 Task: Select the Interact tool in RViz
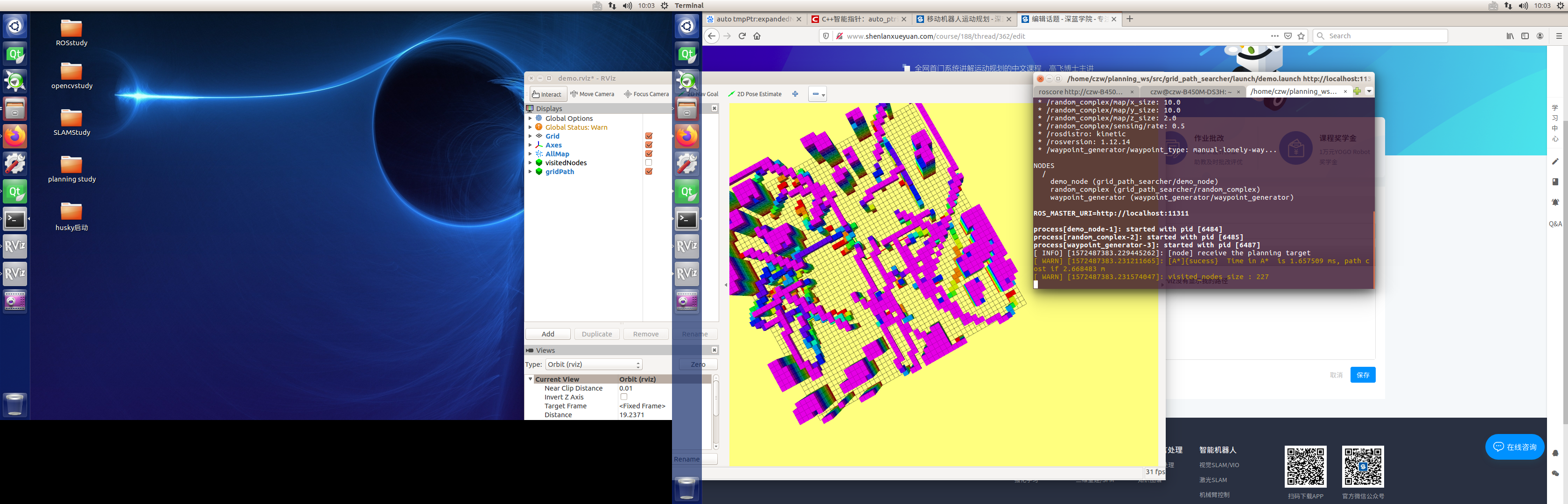tap(547, 94)
